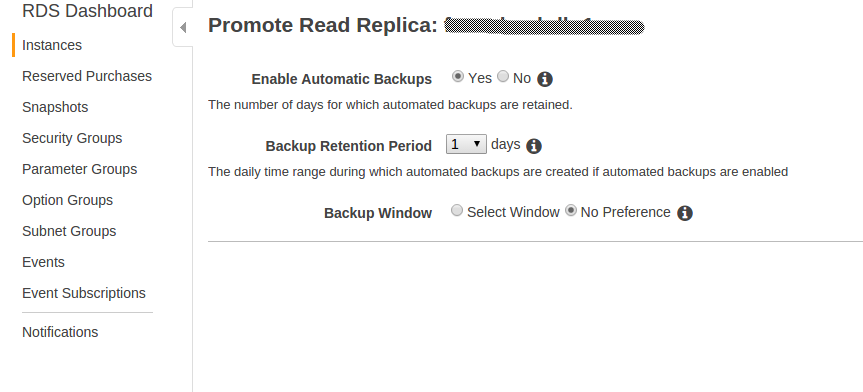View Option Groups
The image size is (863, 392).
67,200
